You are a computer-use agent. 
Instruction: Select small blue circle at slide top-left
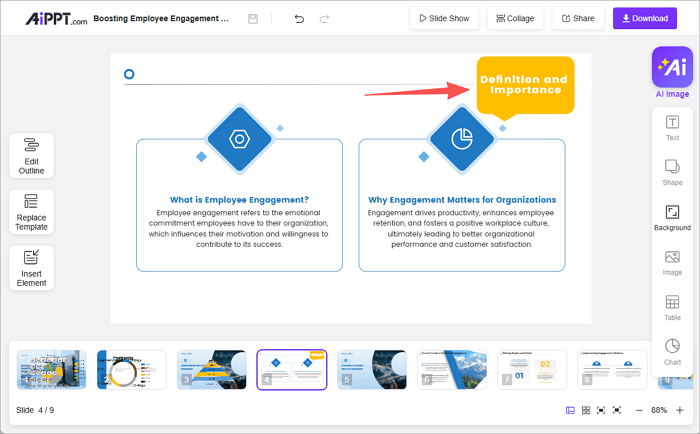tap(129, 74)
